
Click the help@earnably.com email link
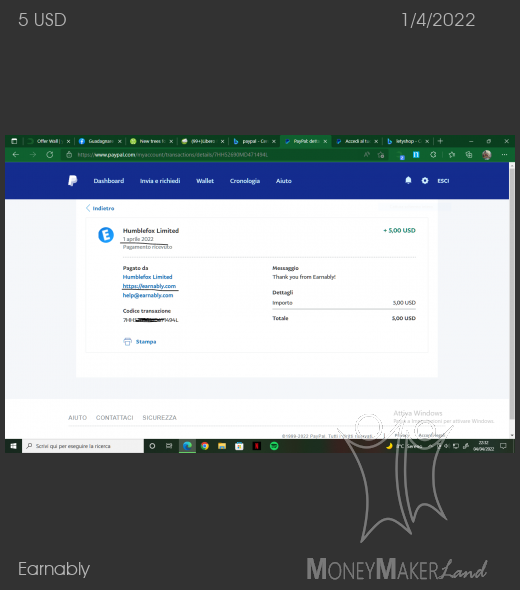click(x=148, y=295)
